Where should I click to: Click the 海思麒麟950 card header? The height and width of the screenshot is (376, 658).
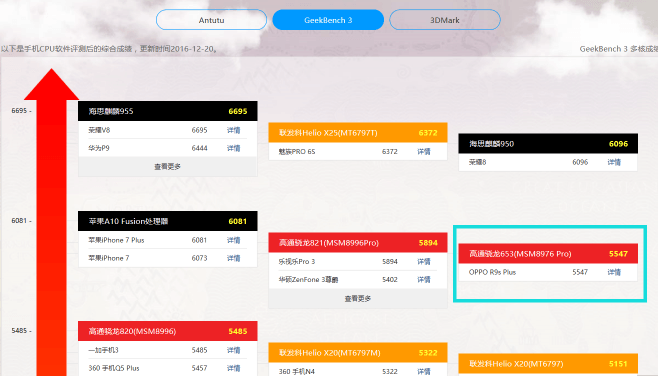tap(548, 144)
